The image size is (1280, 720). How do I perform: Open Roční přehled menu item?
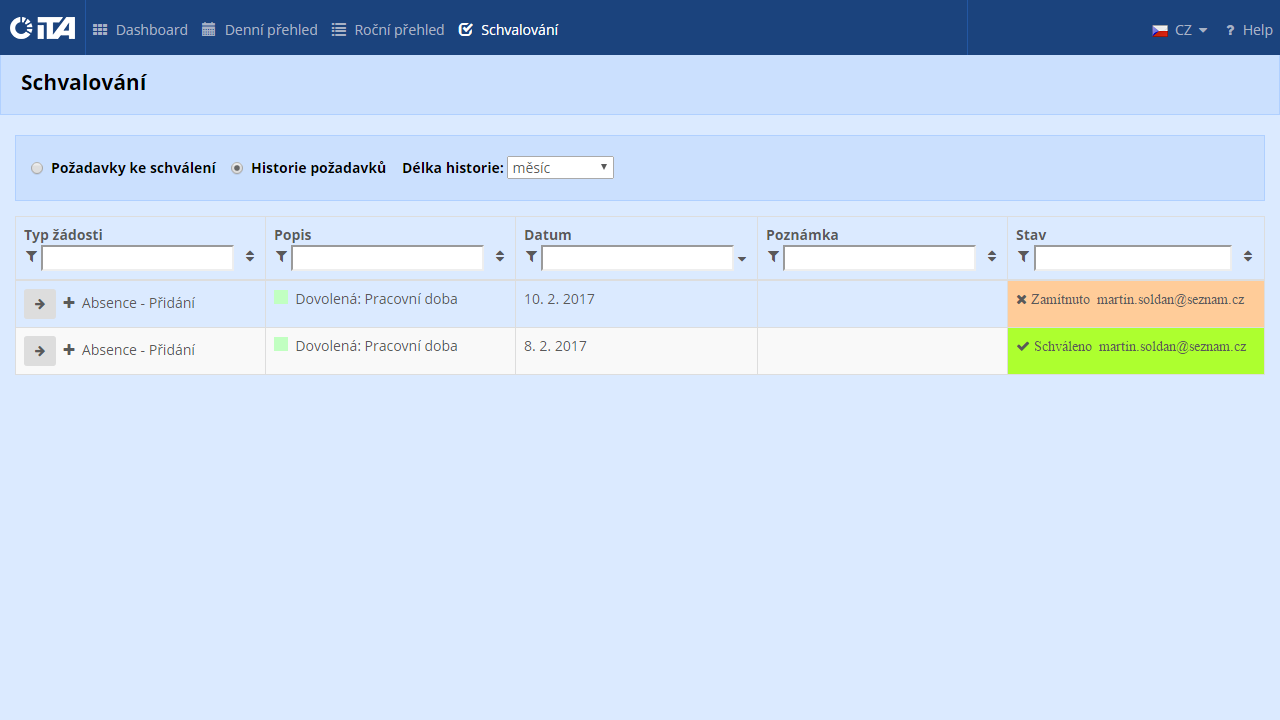pos(388,30)
